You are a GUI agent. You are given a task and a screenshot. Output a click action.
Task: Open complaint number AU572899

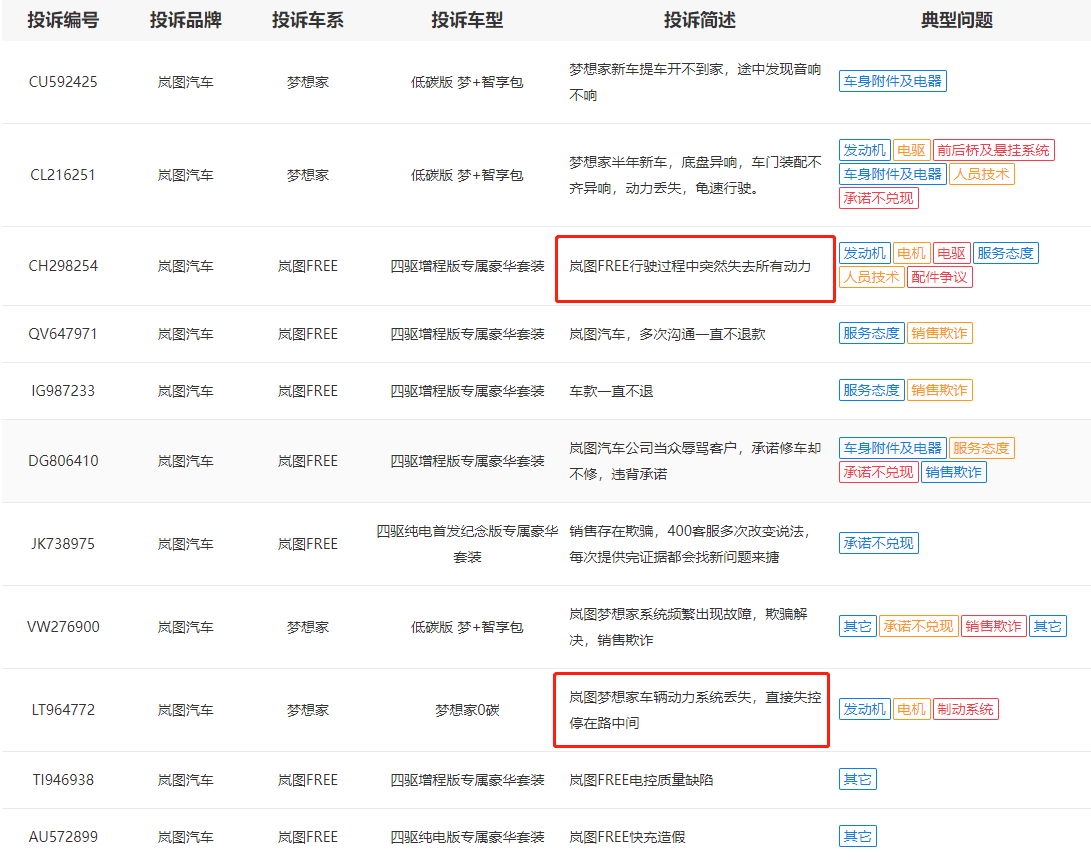[63, 837]
